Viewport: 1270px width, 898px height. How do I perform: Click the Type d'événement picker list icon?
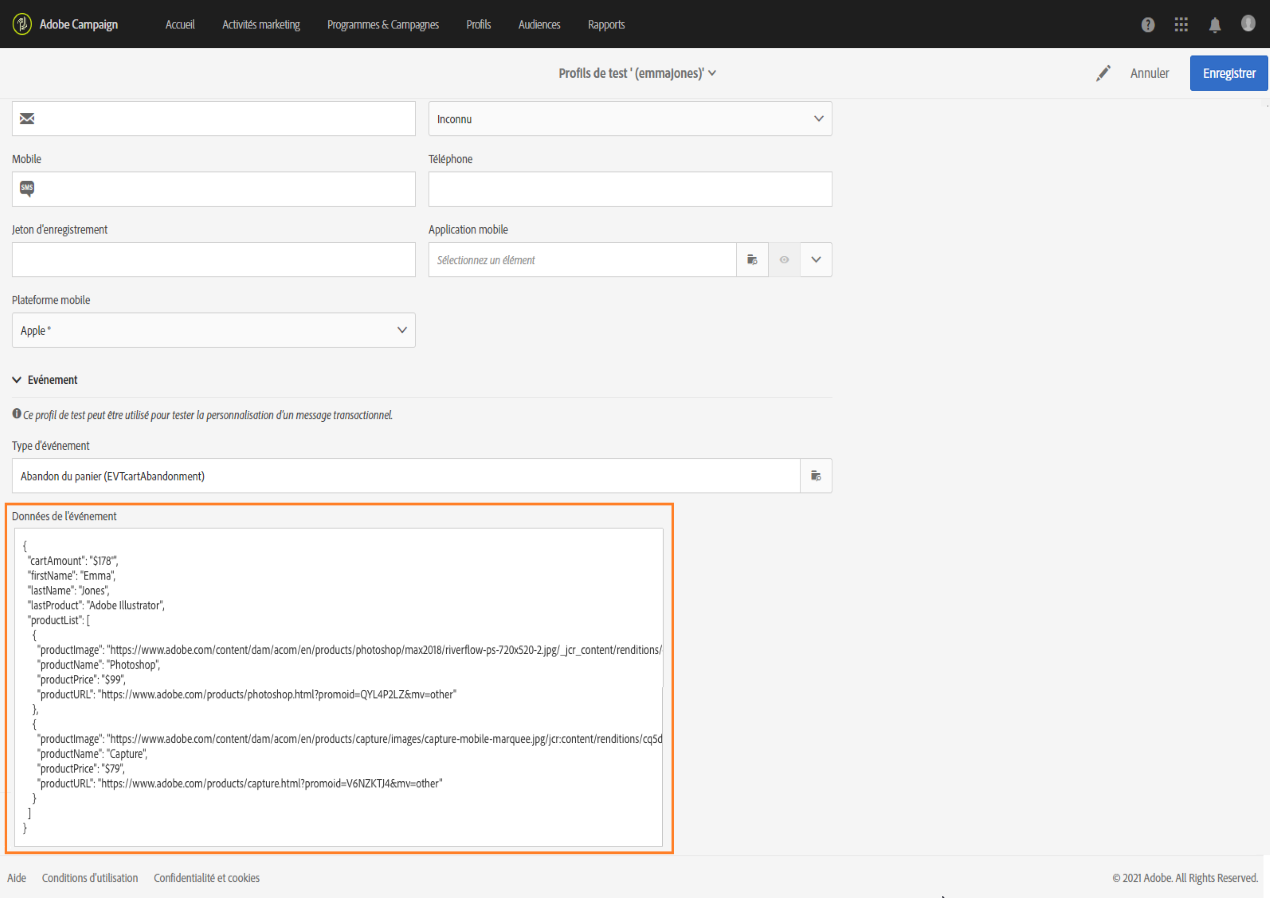click(x=816, y=476)
